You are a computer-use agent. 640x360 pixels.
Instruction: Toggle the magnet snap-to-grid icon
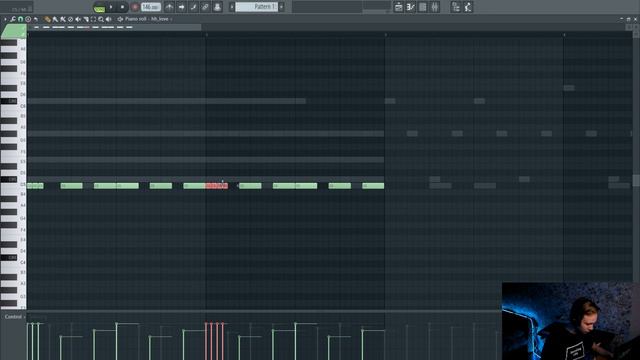coord(20,19)
